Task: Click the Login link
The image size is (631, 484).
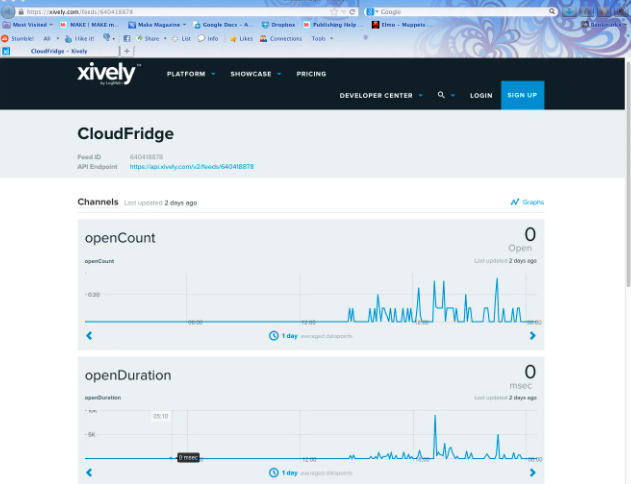Action: 481,95
